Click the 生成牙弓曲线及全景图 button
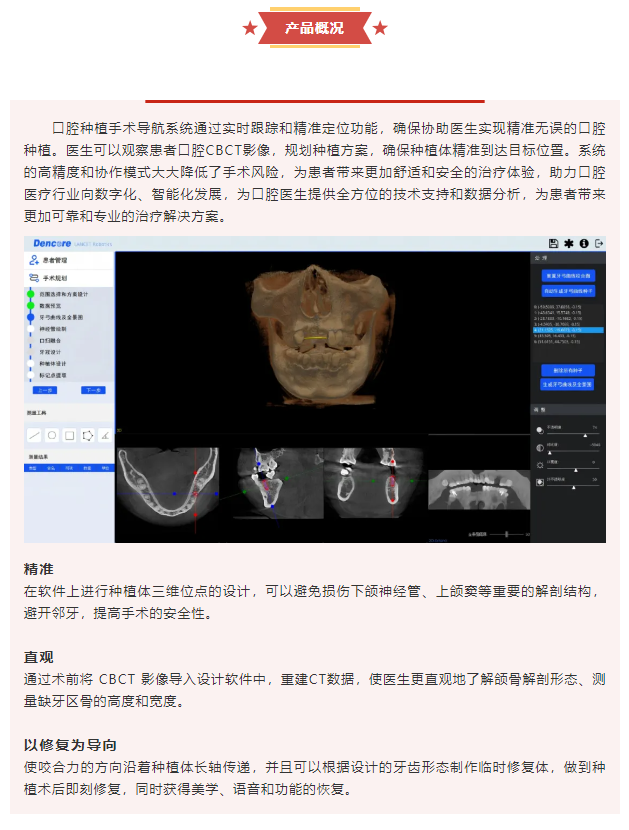 [x=568, y=384]
